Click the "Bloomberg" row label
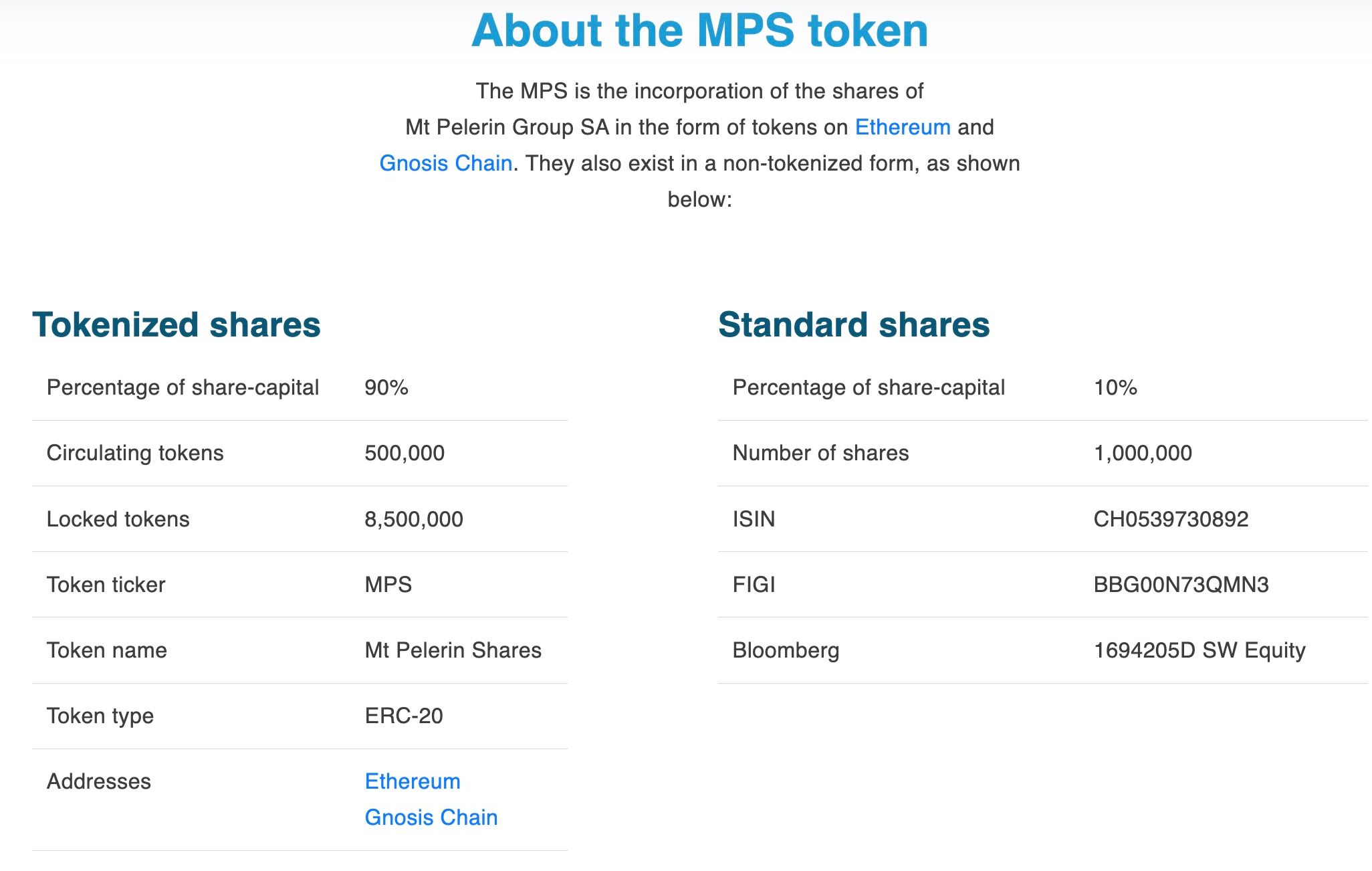 (785, 650)
